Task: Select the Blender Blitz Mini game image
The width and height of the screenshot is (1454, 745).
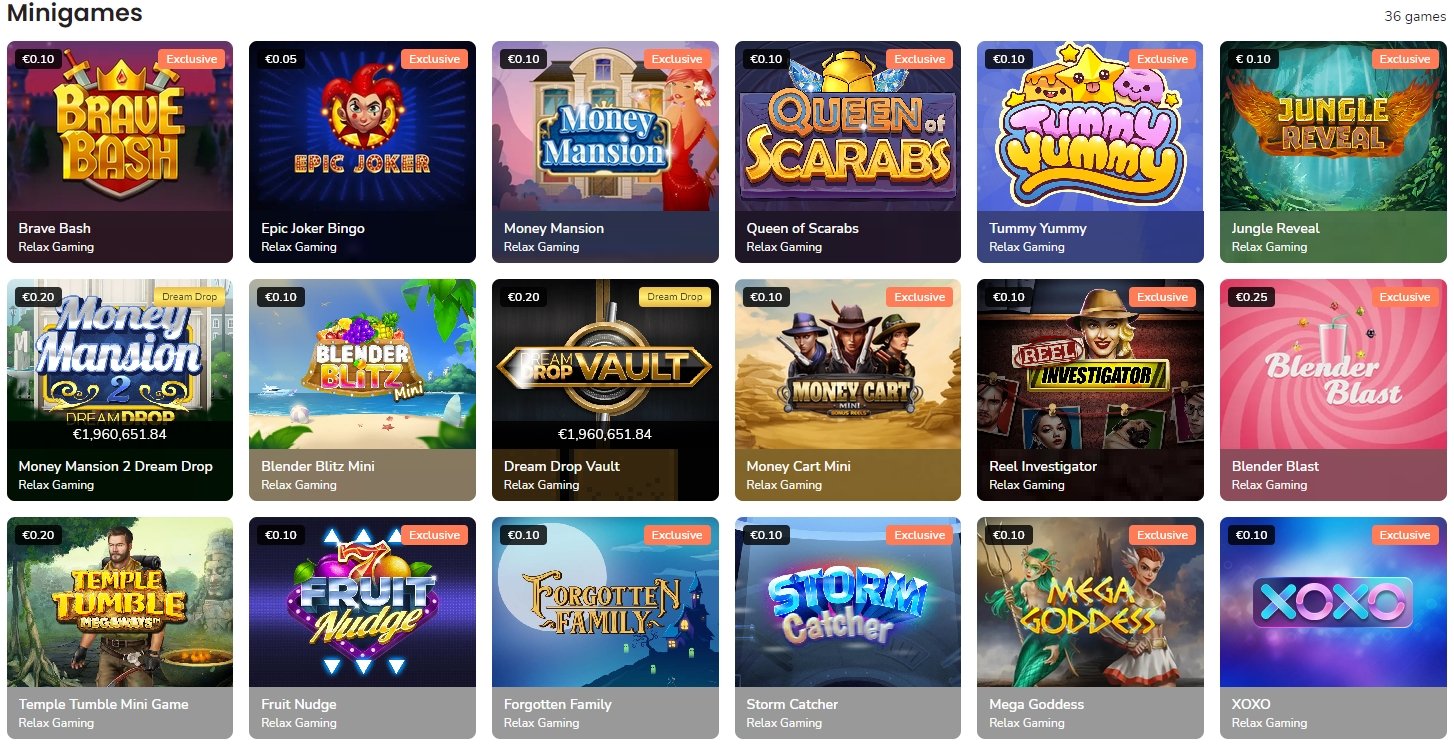Action: 362,364
